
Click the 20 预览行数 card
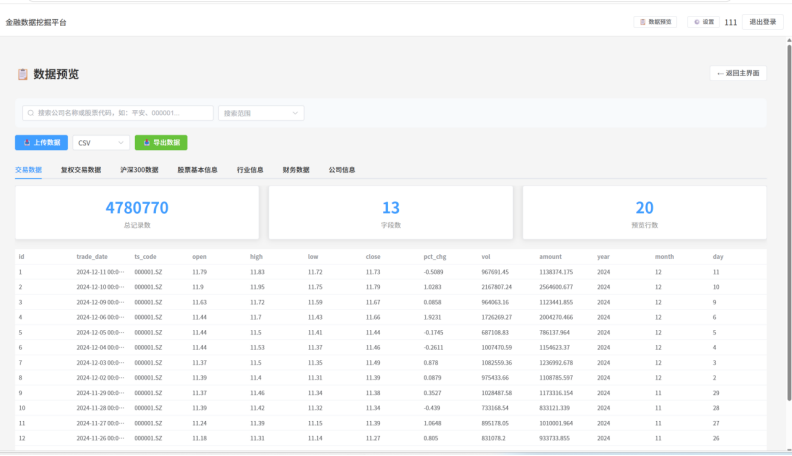pyautogui.click(x=645, y=213)
